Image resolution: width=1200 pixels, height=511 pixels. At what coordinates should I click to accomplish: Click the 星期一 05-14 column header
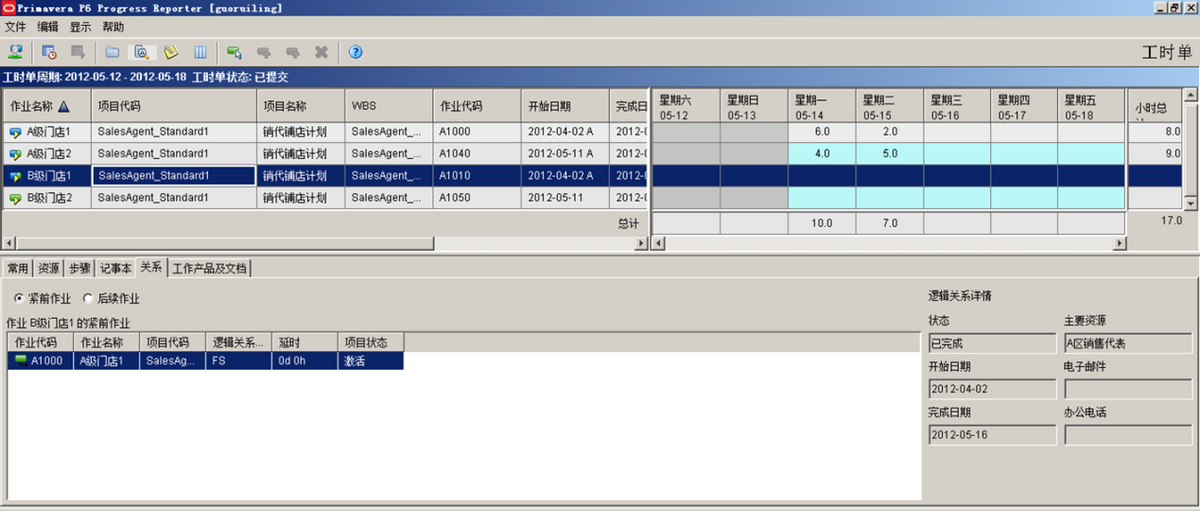pyautogui.click(x=822, y=106)
